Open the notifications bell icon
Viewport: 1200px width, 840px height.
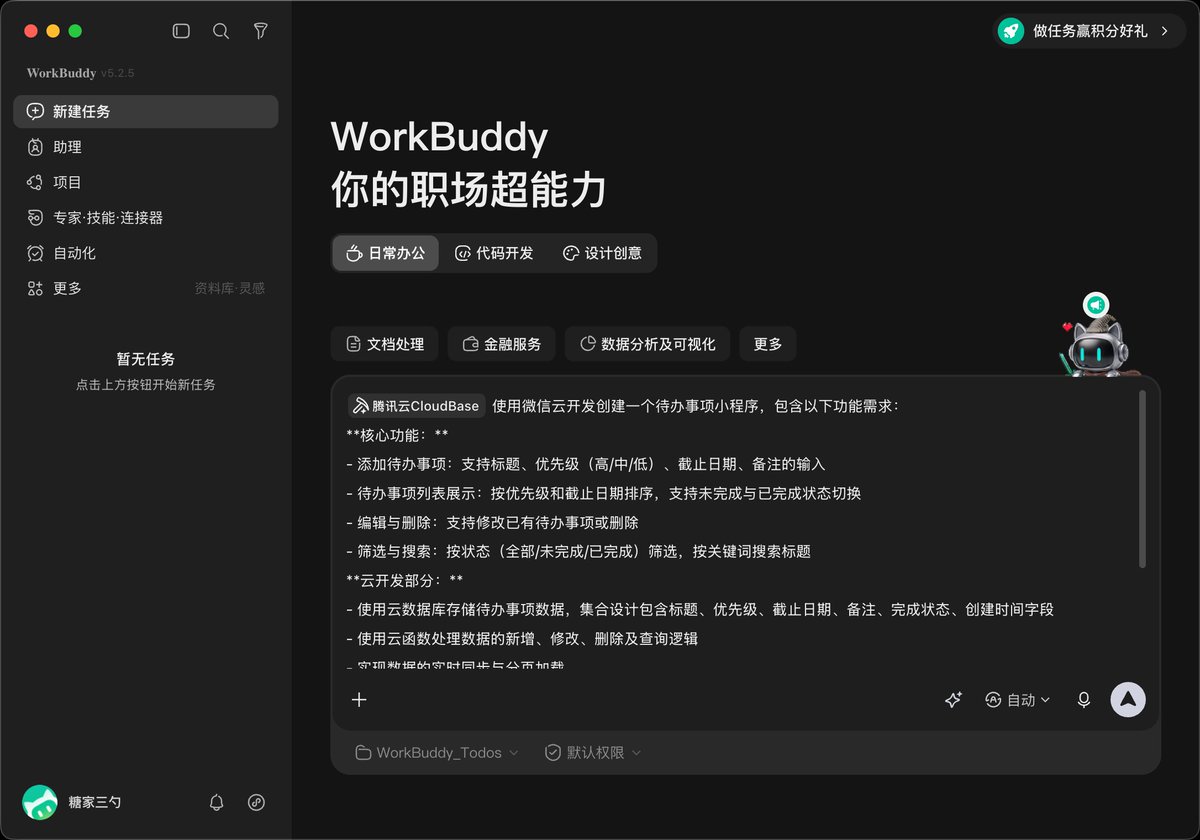click(x=216, y=802)
